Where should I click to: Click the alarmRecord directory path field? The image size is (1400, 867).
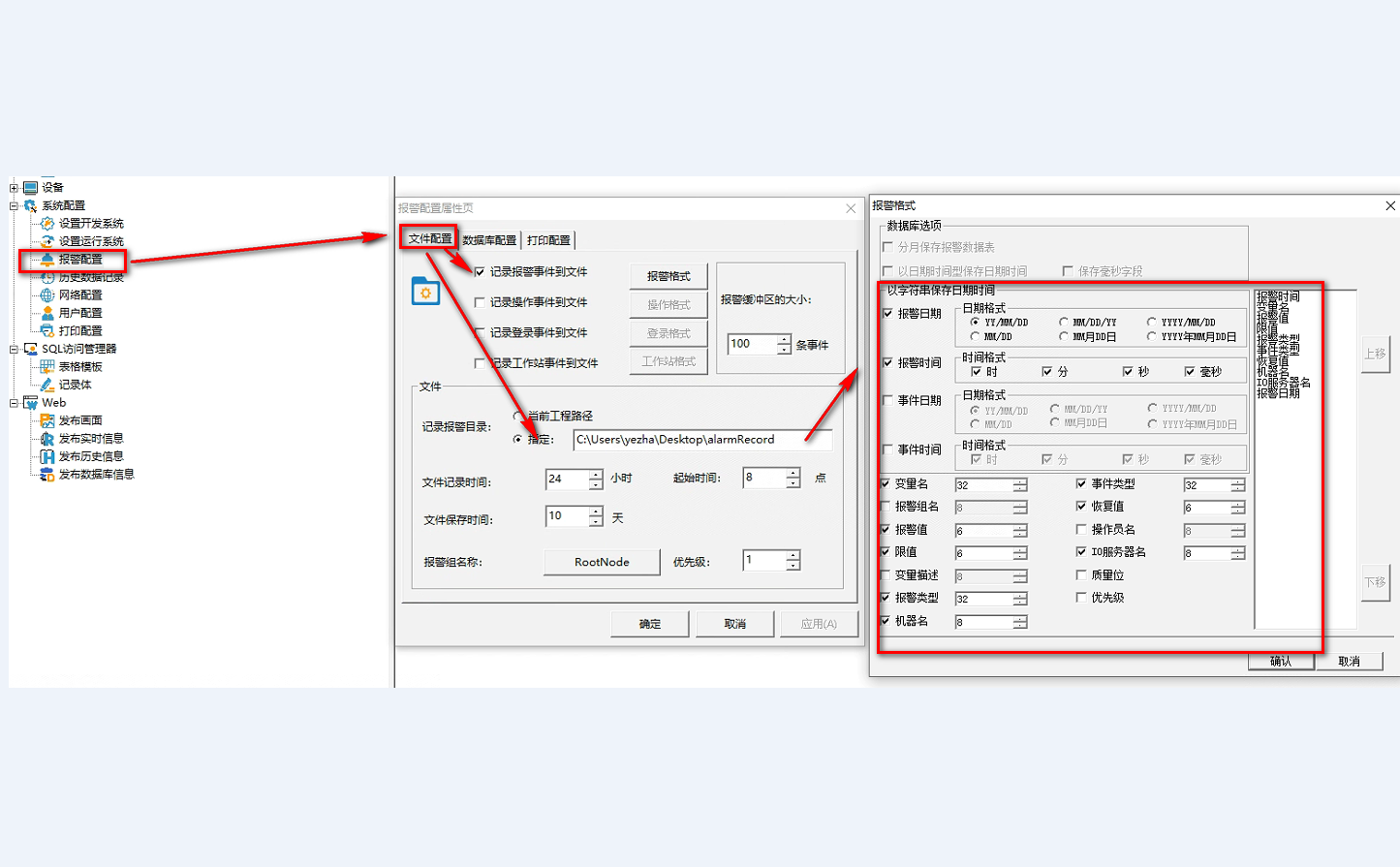pyautogui.click(x=702, y=440)
